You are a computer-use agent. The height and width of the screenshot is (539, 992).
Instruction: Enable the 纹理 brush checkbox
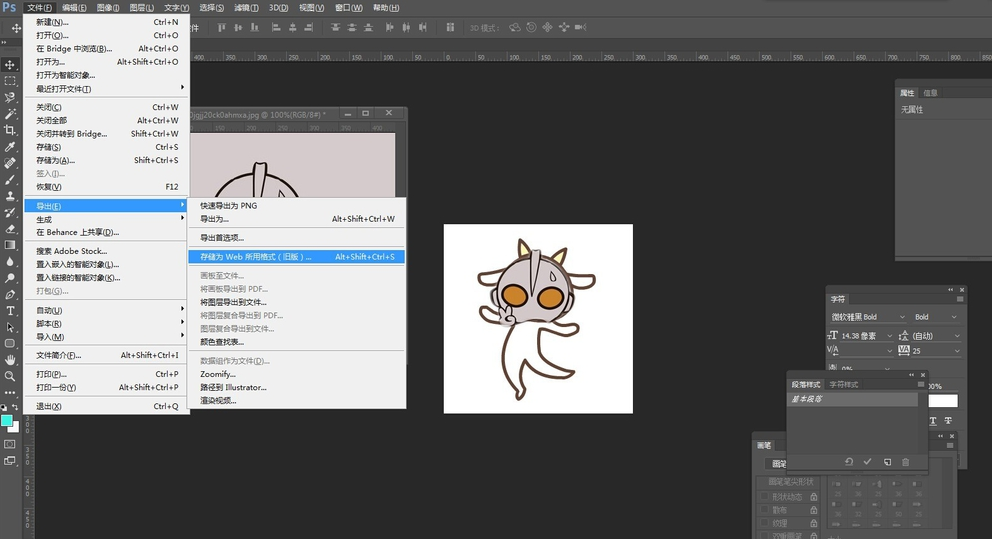click(x=764, y=522)
